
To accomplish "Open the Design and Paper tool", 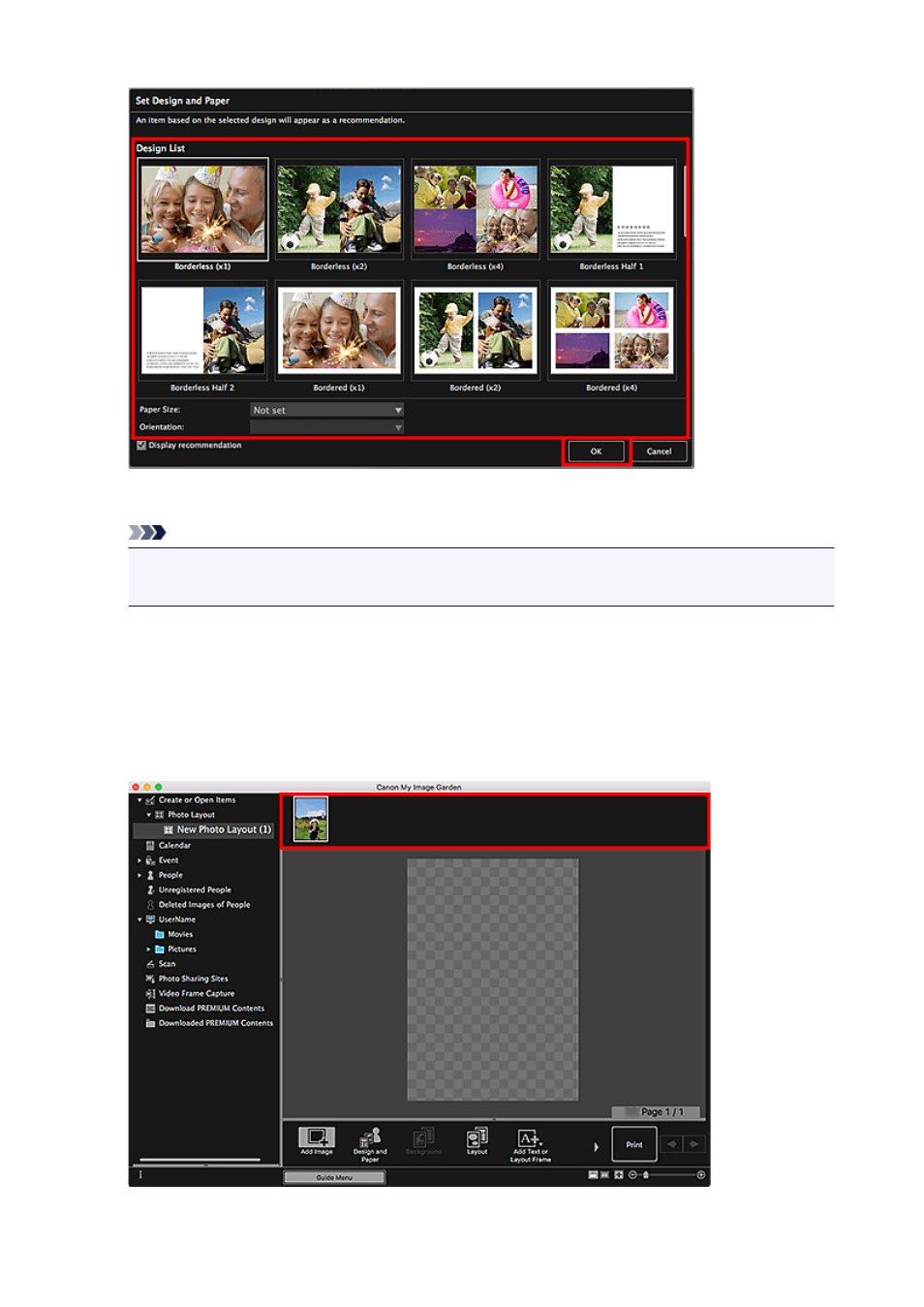I will (x=369, y=1144).
